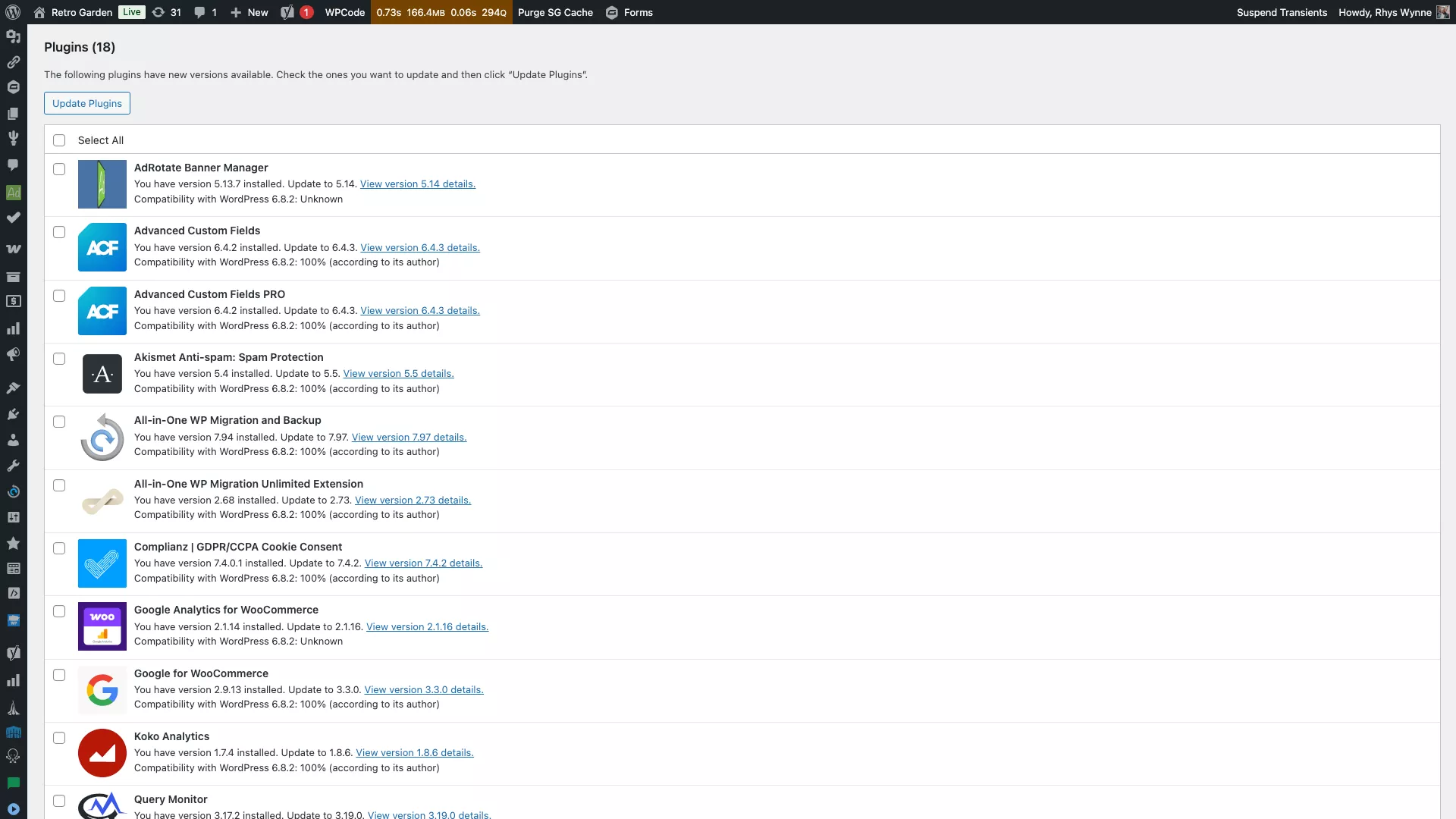Click the star icon in the sidebar
This screenshot has width=1456, height=819.
click(x=13, y=544)
